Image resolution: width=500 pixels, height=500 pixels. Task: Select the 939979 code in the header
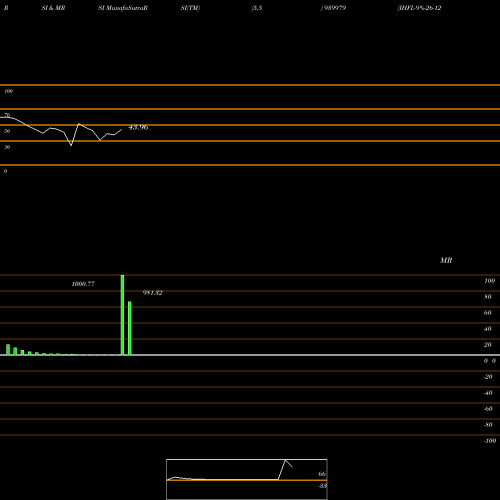[334, 8]
